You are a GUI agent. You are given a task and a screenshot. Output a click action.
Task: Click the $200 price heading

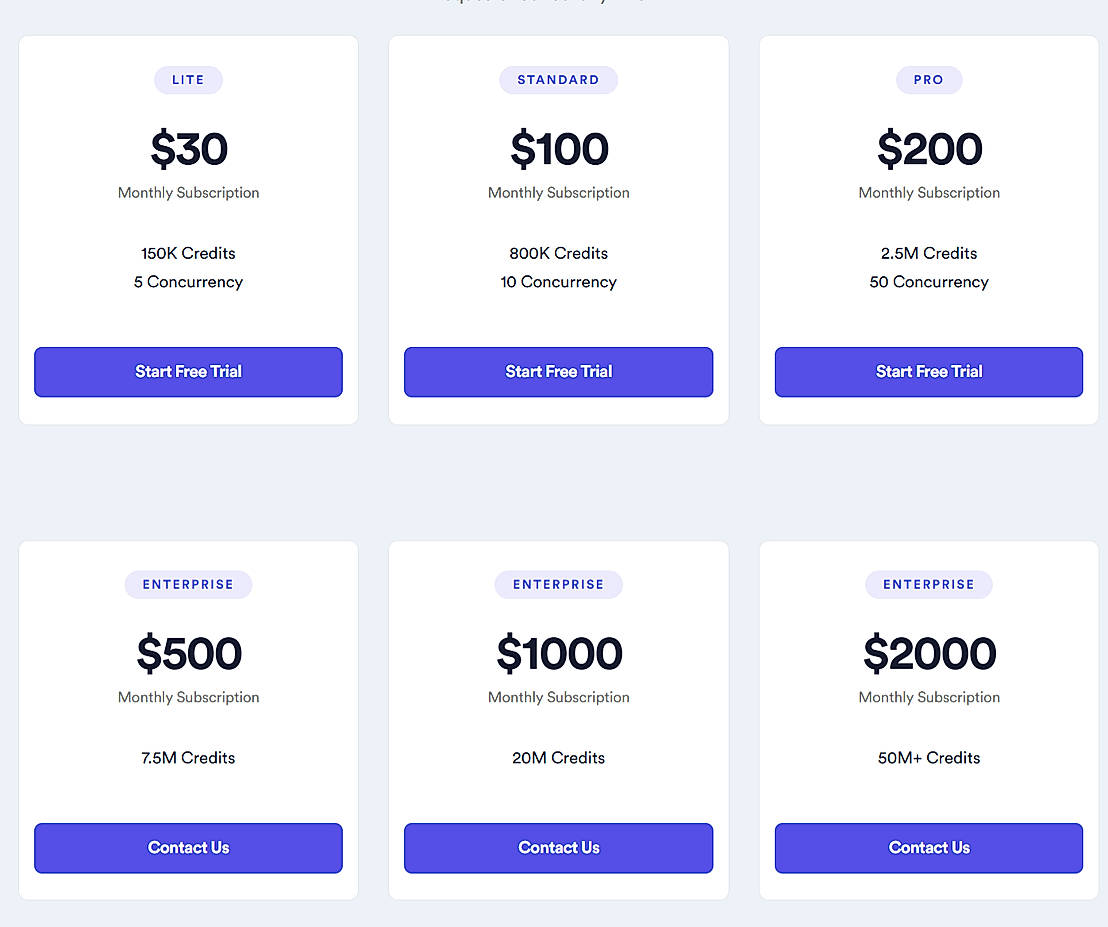tap(929, 149)
